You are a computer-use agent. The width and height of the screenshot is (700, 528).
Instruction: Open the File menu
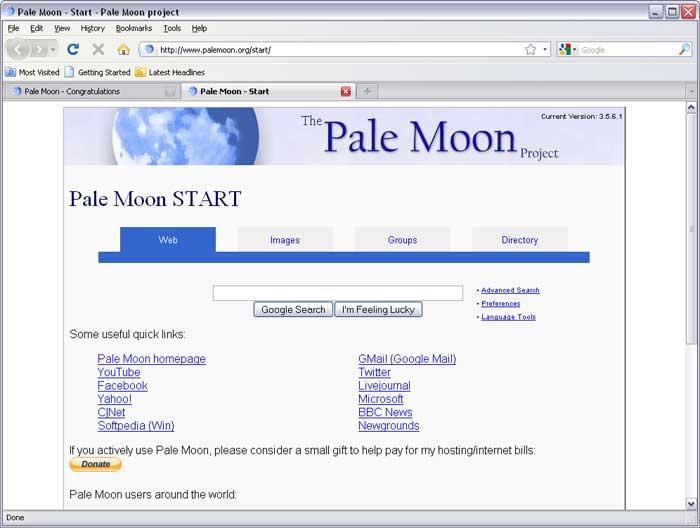click(x=13, y=28)
